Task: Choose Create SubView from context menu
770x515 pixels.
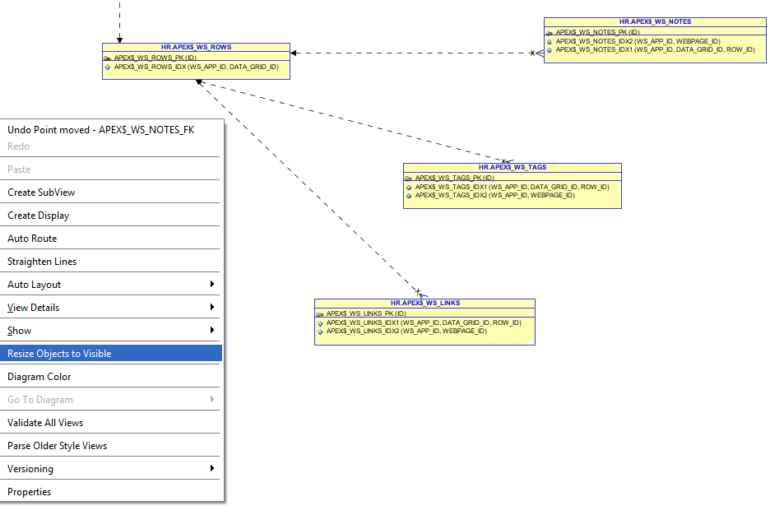Action: [111, 192]
